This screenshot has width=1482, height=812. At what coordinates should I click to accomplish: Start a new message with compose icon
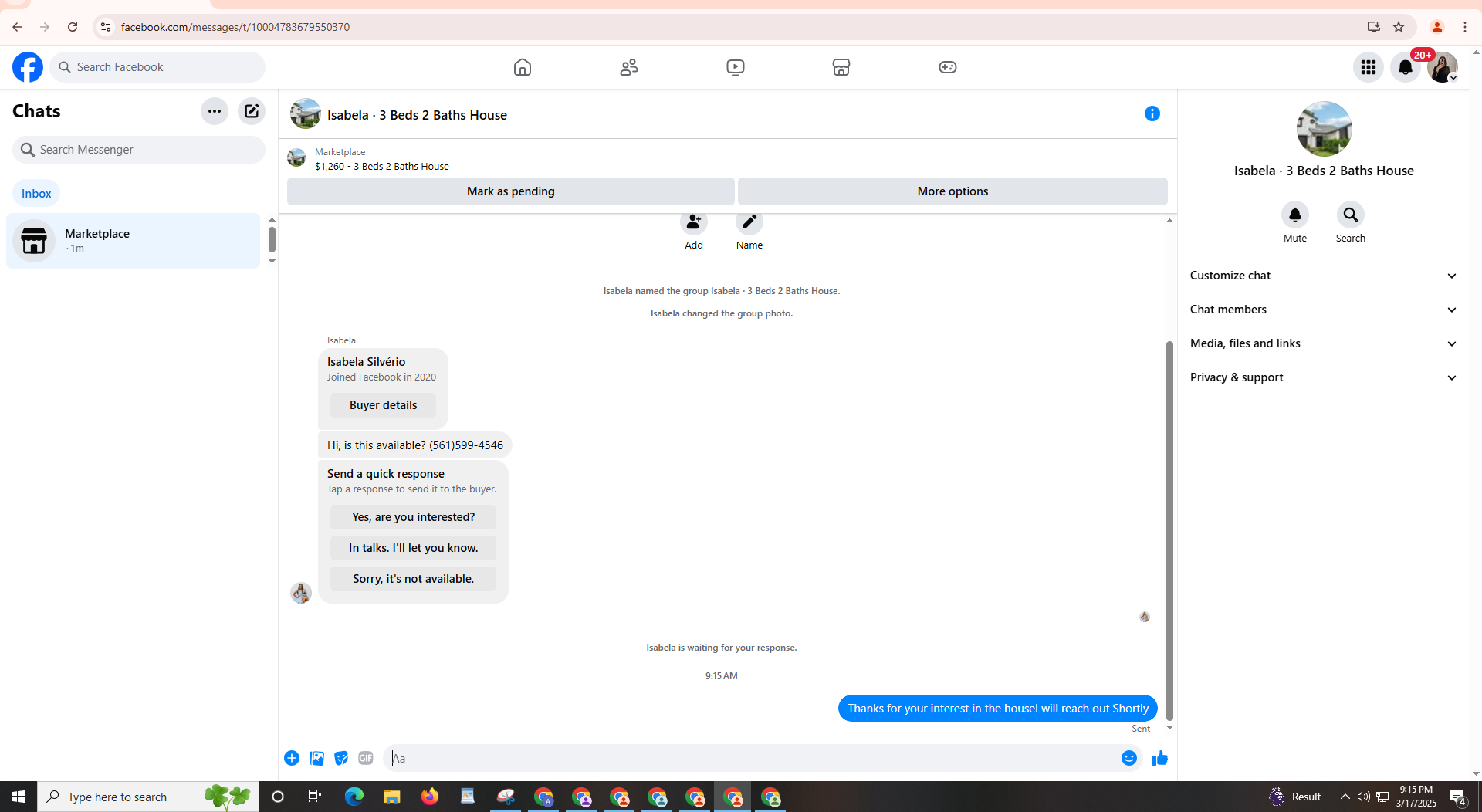click(252, 111)
